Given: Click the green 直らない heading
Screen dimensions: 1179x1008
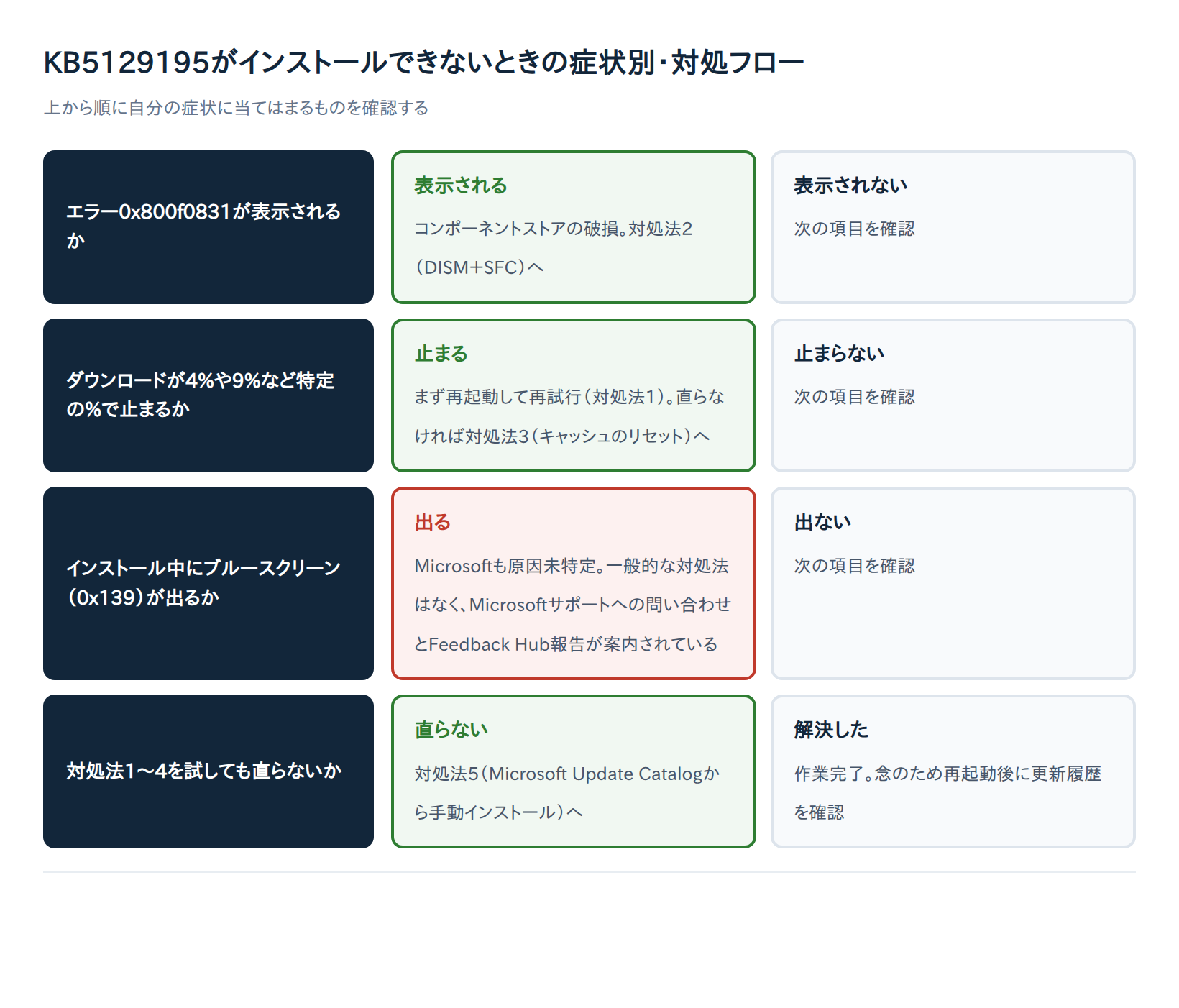Looking at the screenshot, I should coord(451,730).
